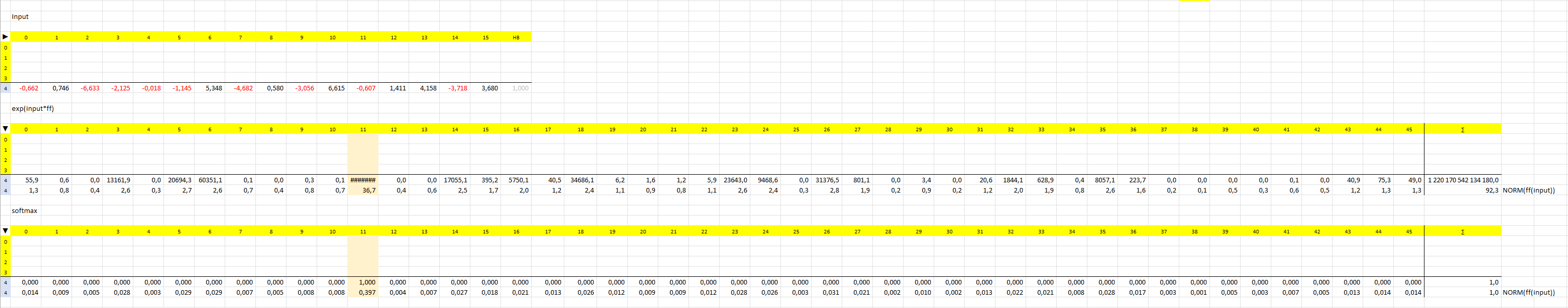The height and width of the screenshot is (308, 1568).
Task: Click the right-pointing triangle beside the Input table
Action: [6, 37]
